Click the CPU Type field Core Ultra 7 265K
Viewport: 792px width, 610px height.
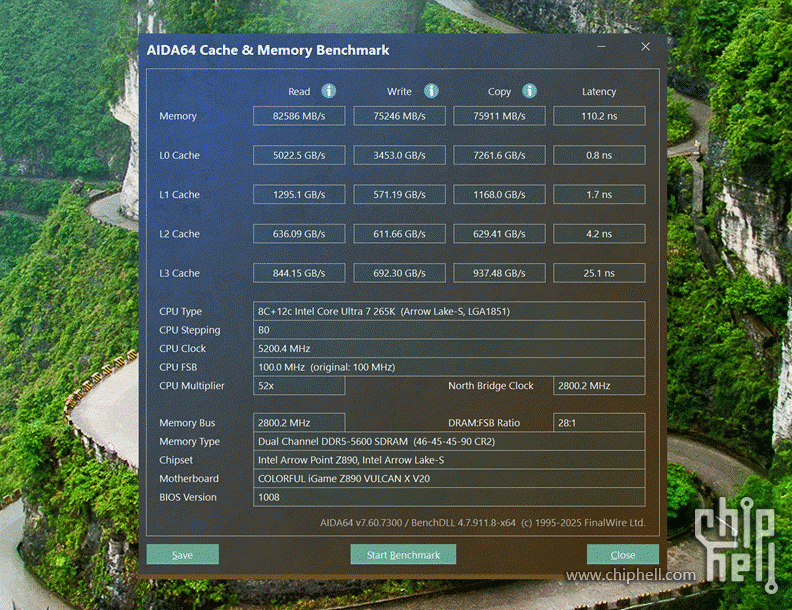(449, 311)
